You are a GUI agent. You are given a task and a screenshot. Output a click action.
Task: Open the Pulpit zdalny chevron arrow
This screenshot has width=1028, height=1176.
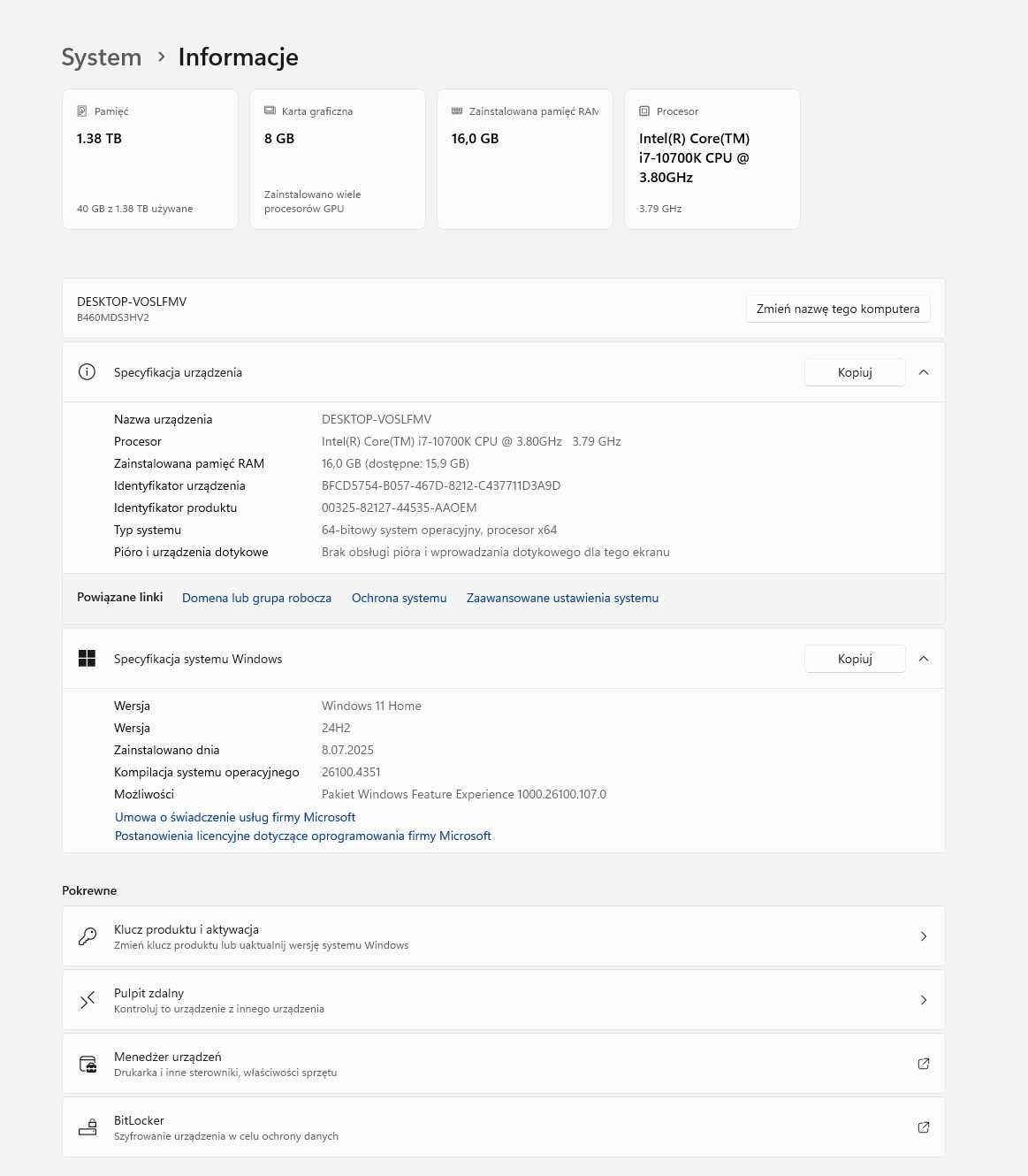click(924, 1000)
